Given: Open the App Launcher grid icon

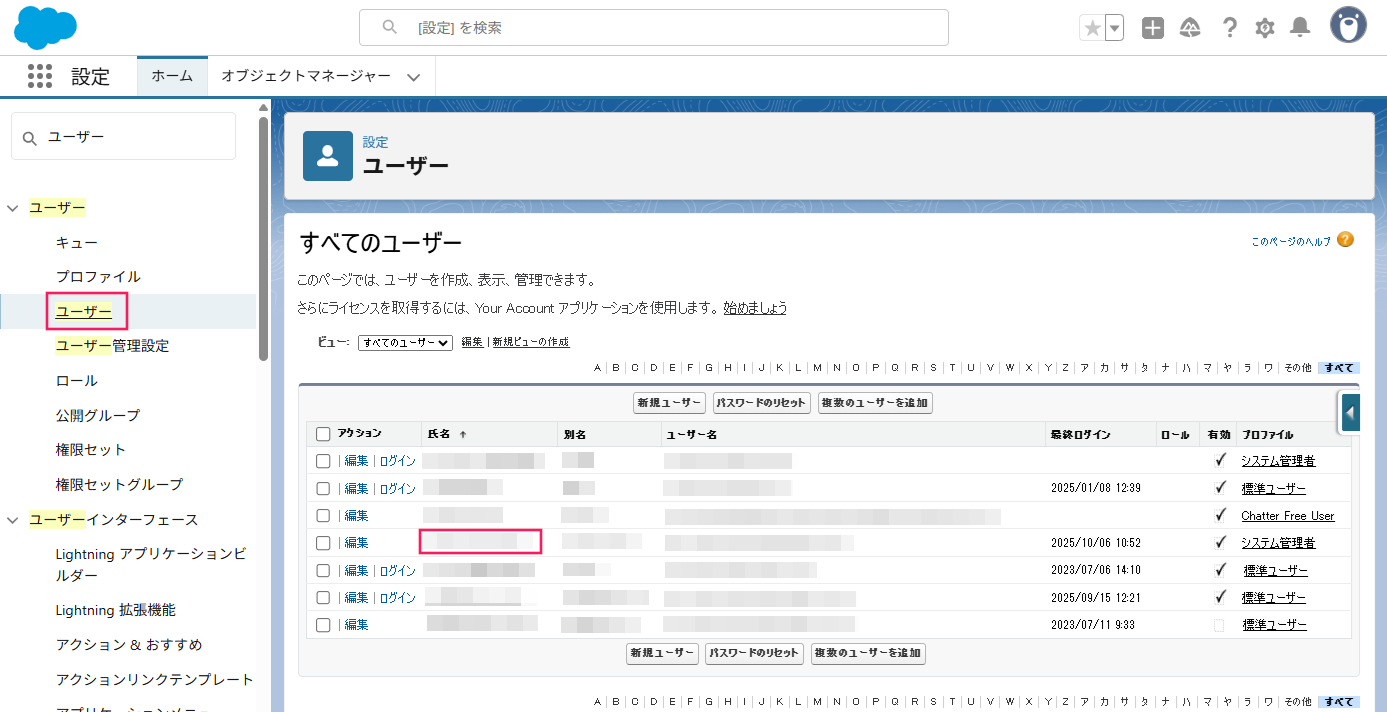Looking at the screenshot, I should 40,76.
